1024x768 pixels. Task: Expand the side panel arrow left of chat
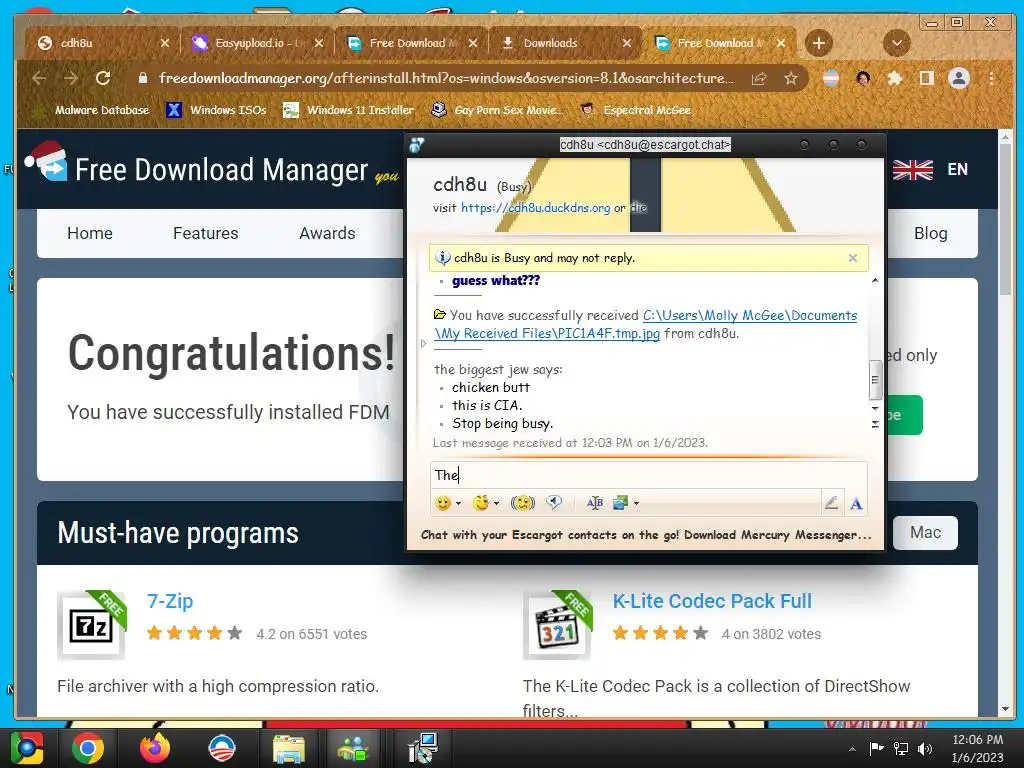point(423,343)
